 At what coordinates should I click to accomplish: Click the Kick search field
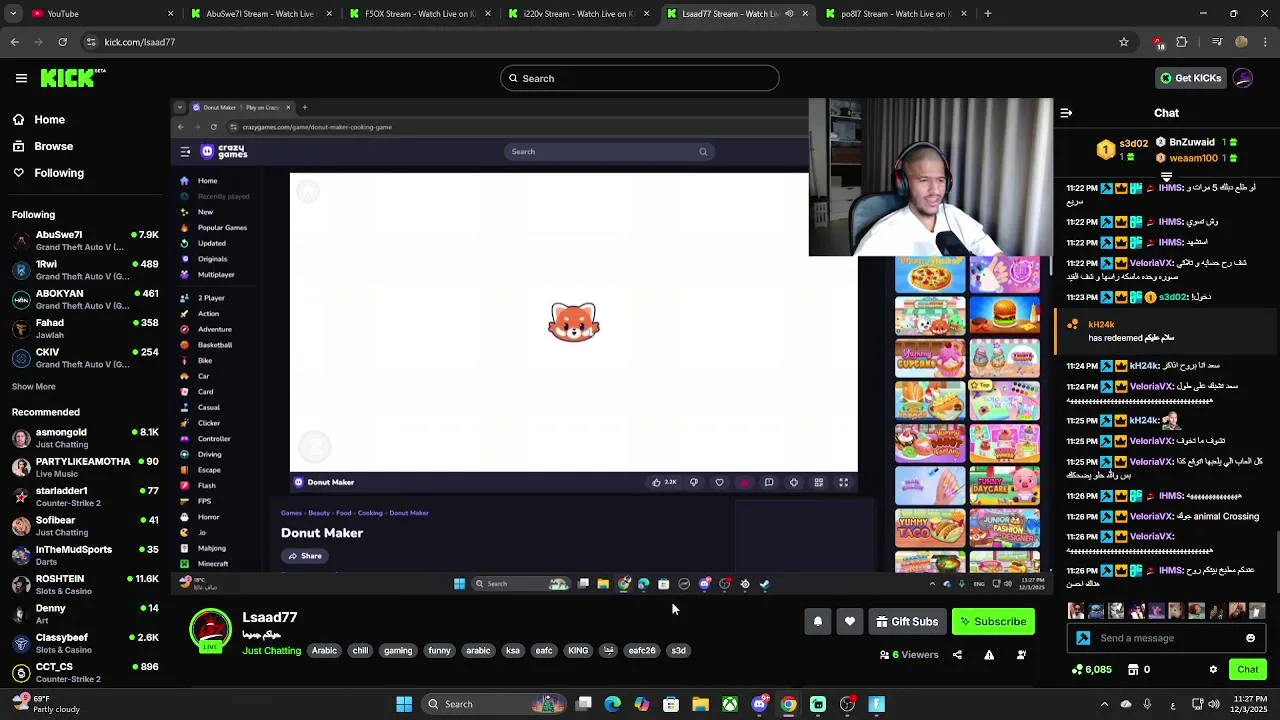click(x=640, y=78)
